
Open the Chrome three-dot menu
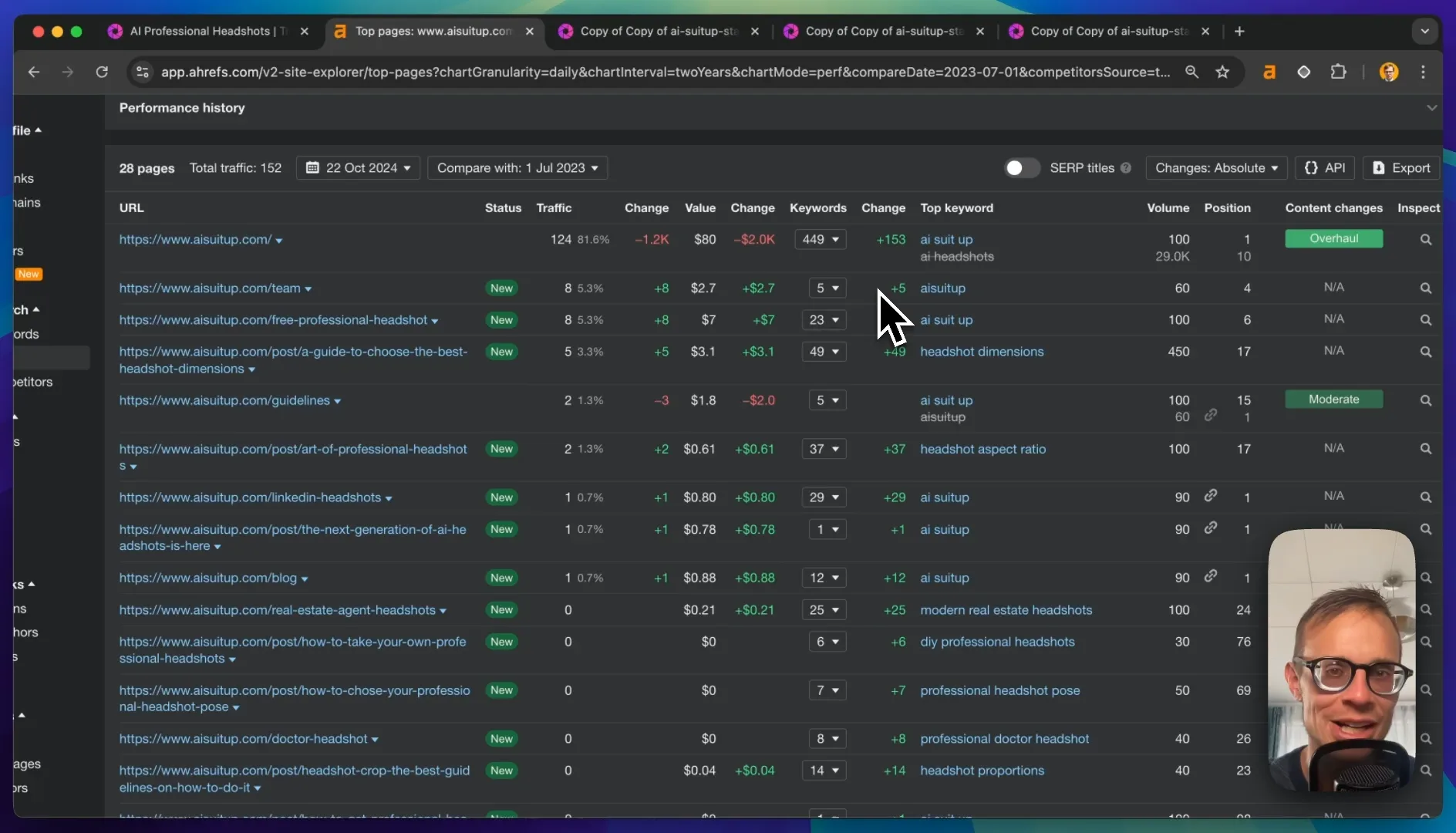point(1424,72)
